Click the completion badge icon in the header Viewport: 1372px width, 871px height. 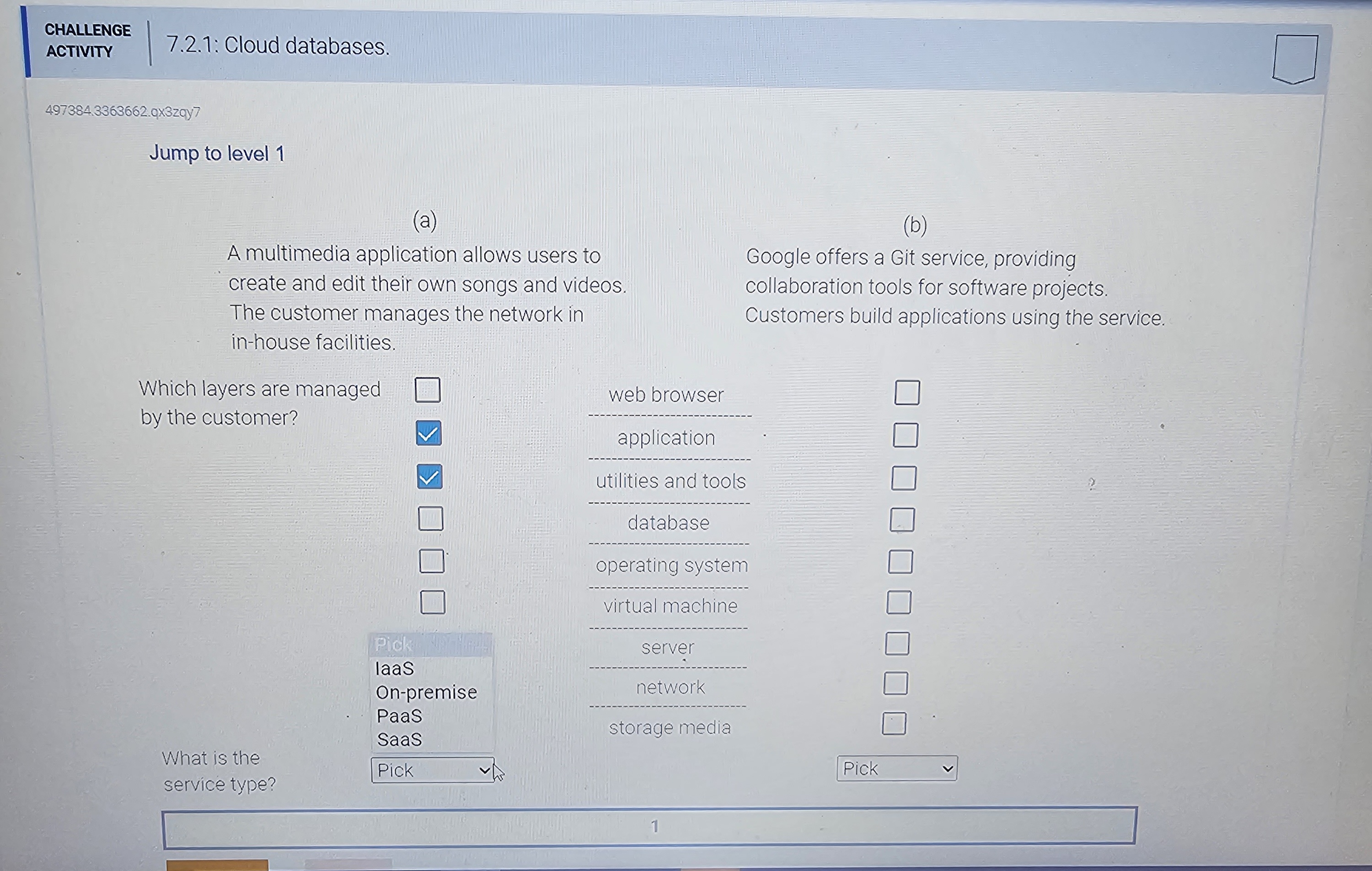point(1295,59)
